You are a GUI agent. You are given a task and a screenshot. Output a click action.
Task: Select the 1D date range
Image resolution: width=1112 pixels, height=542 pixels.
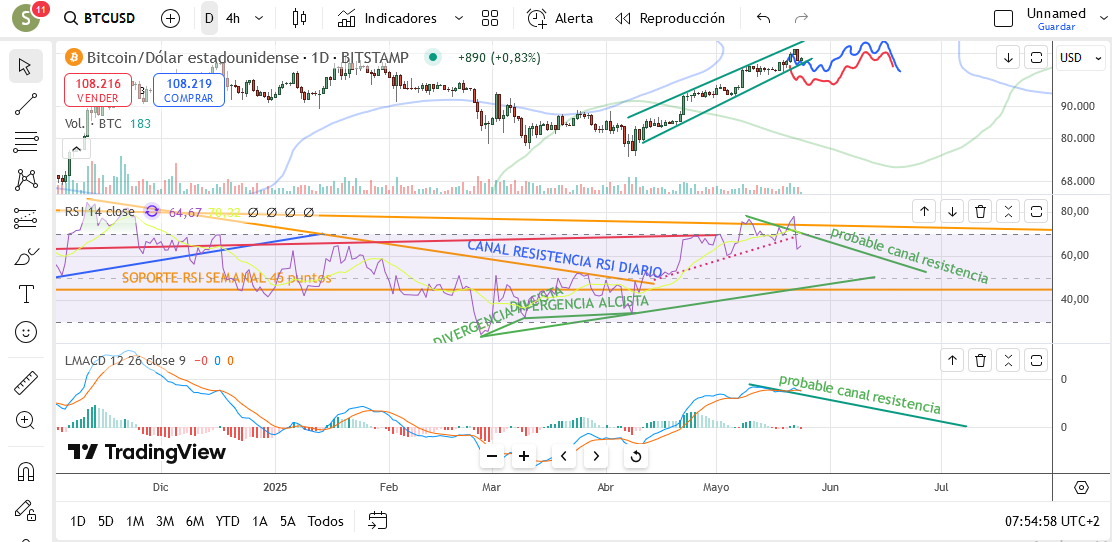(x=78, y=521)
